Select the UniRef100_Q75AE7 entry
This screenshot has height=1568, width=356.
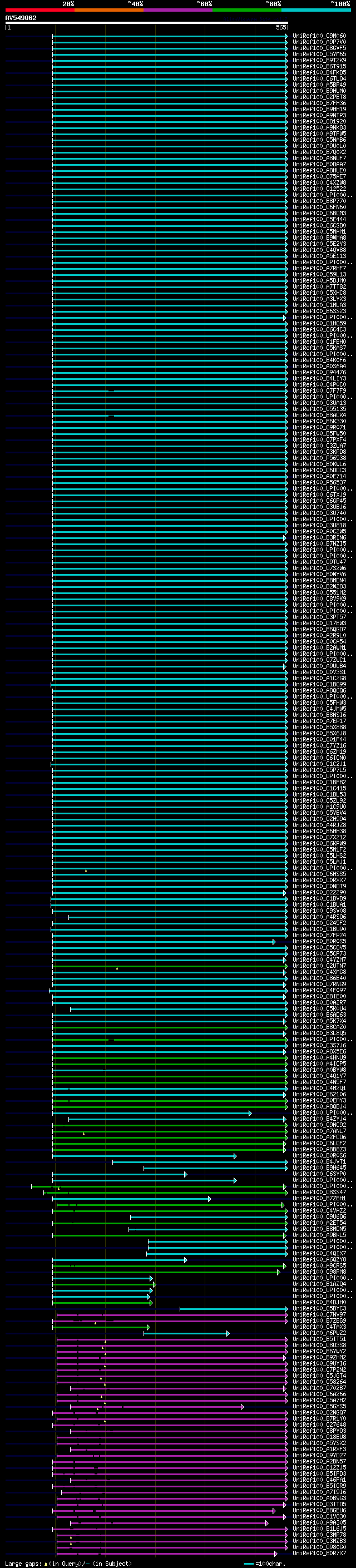tap(319, 176)
